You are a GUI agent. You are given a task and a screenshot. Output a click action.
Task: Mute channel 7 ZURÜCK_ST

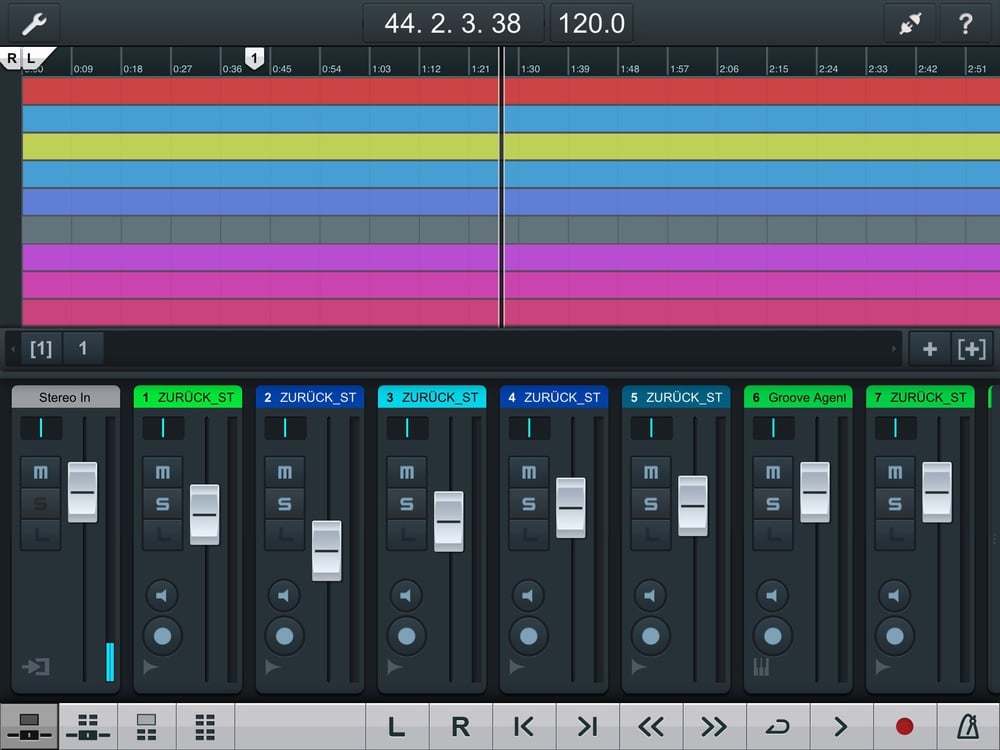pos(895,473)
